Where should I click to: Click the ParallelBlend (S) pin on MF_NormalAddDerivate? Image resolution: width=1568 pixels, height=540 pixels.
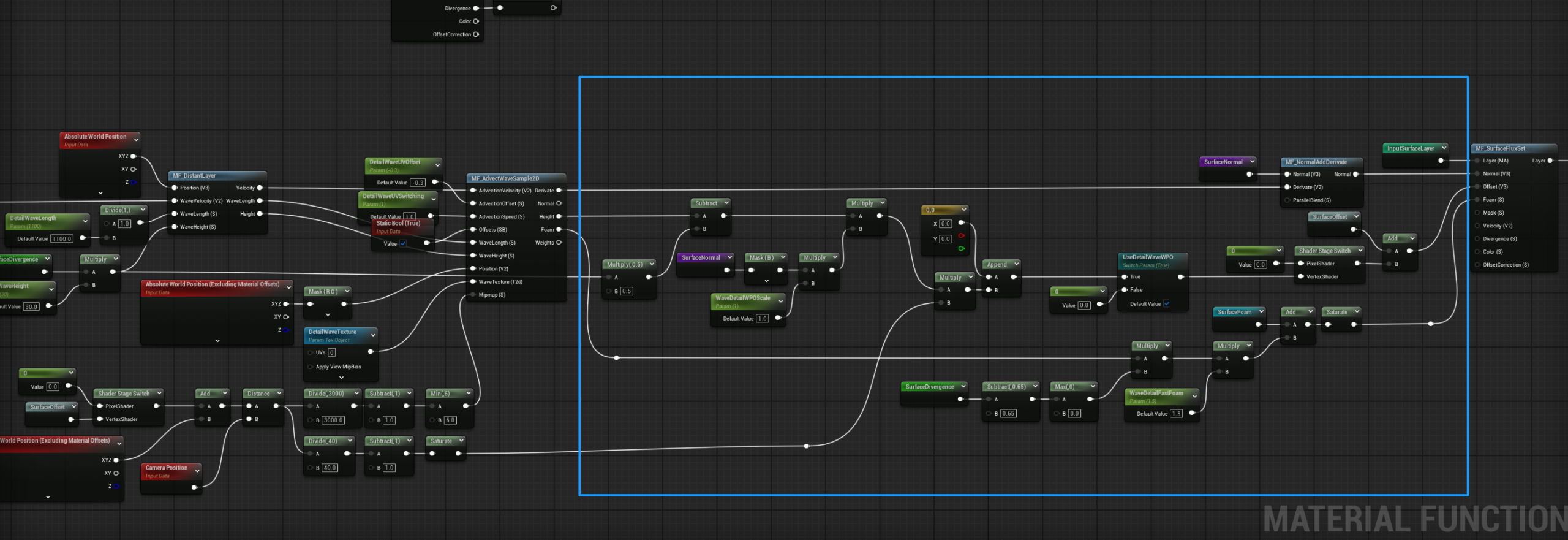pos(1287,200)
